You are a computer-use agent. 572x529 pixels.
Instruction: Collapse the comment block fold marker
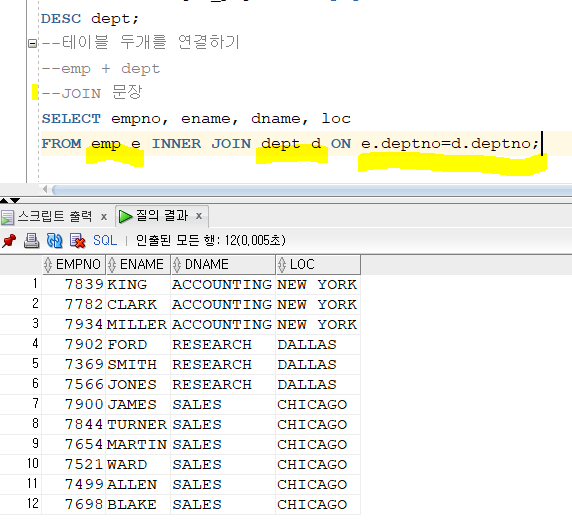point(32,44)
